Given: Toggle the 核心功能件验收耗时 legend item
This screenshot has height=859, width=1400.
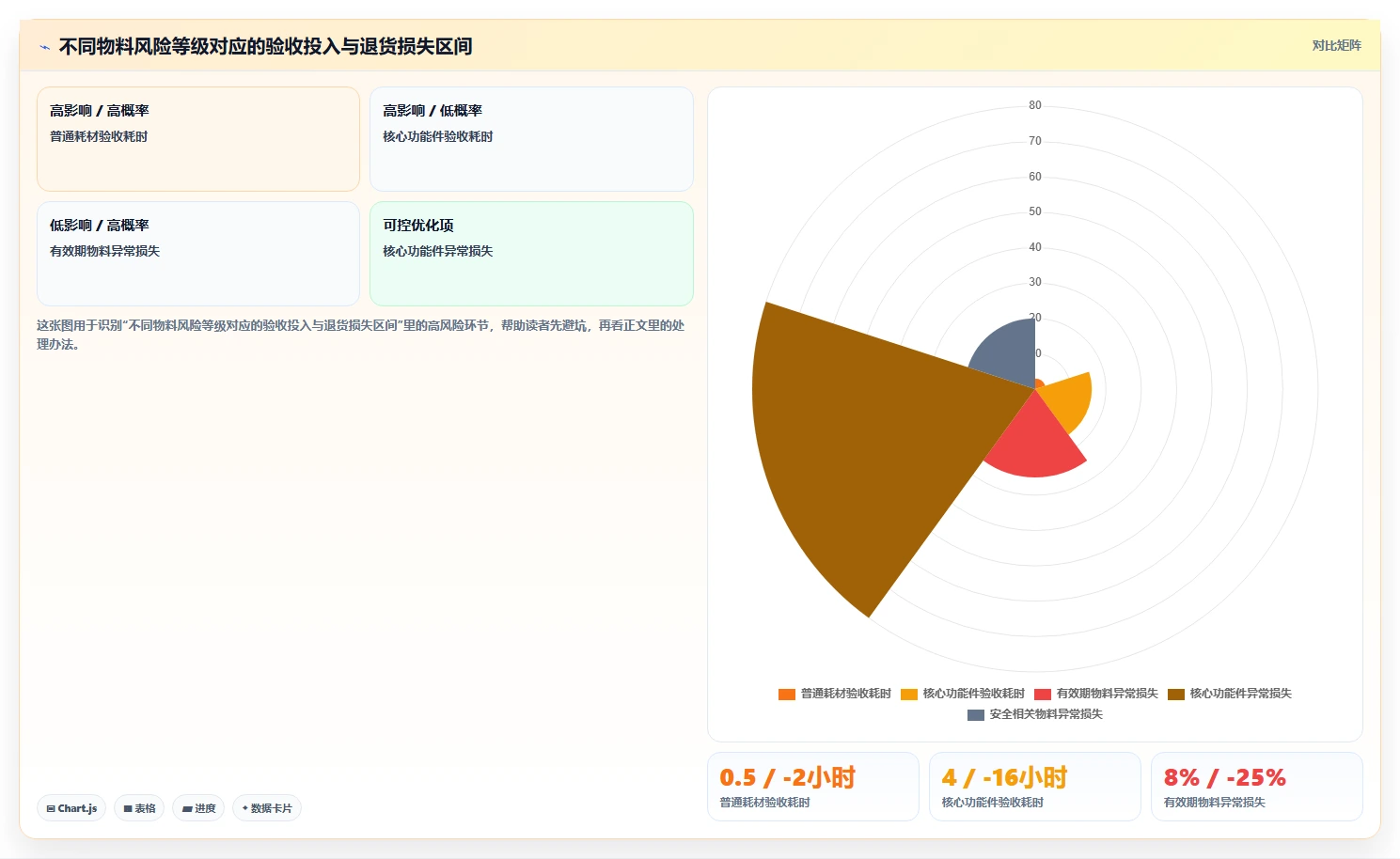Looking at the screenshot, I should tap(963, 694).
